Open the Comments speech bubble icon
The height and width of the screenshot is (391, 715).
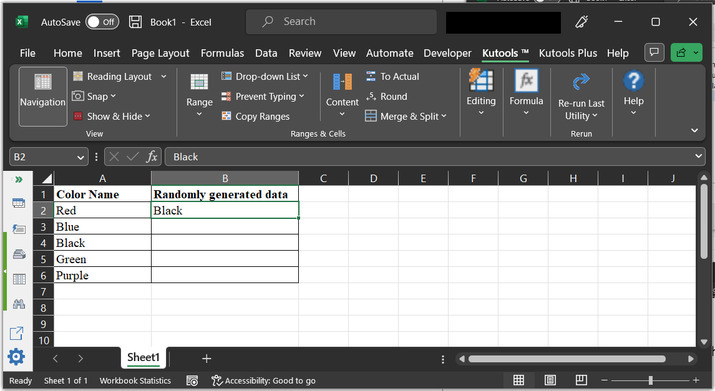[x=654, y=52]
